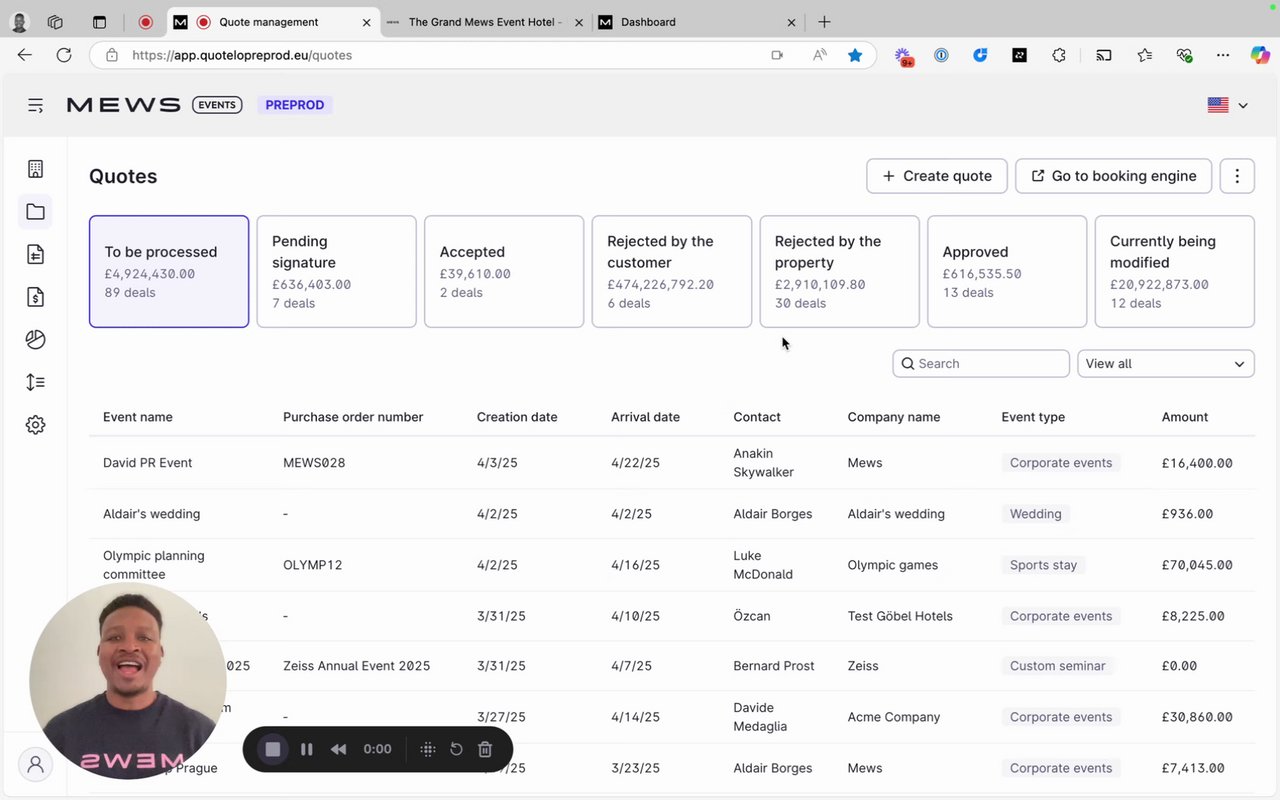The image size is (1280, 800).
Task: Click the cast media icon in toolbar
Action: [1104, 55]
